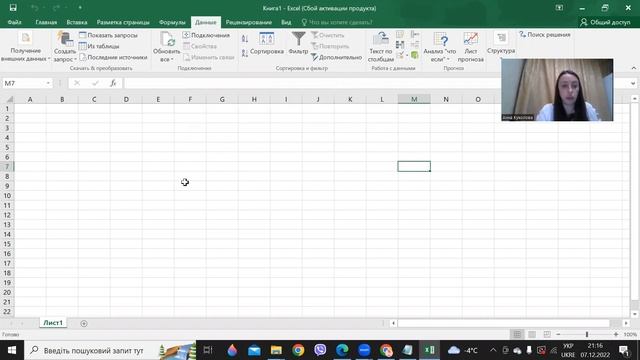Open Получение внешних данных dropdown
Screen dimensions: 640x360
click(25, 47)
